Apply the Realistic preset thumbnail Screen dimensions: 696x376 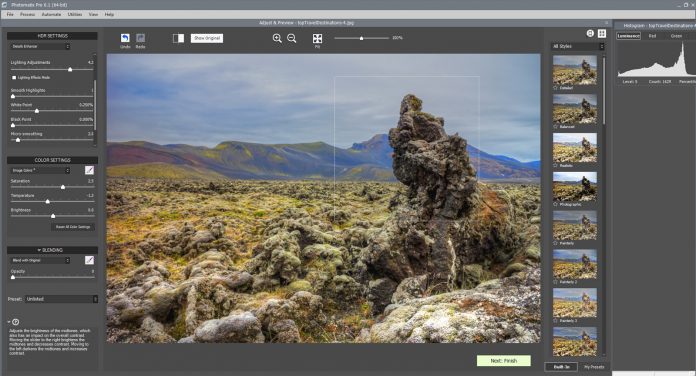click(575, 147)
